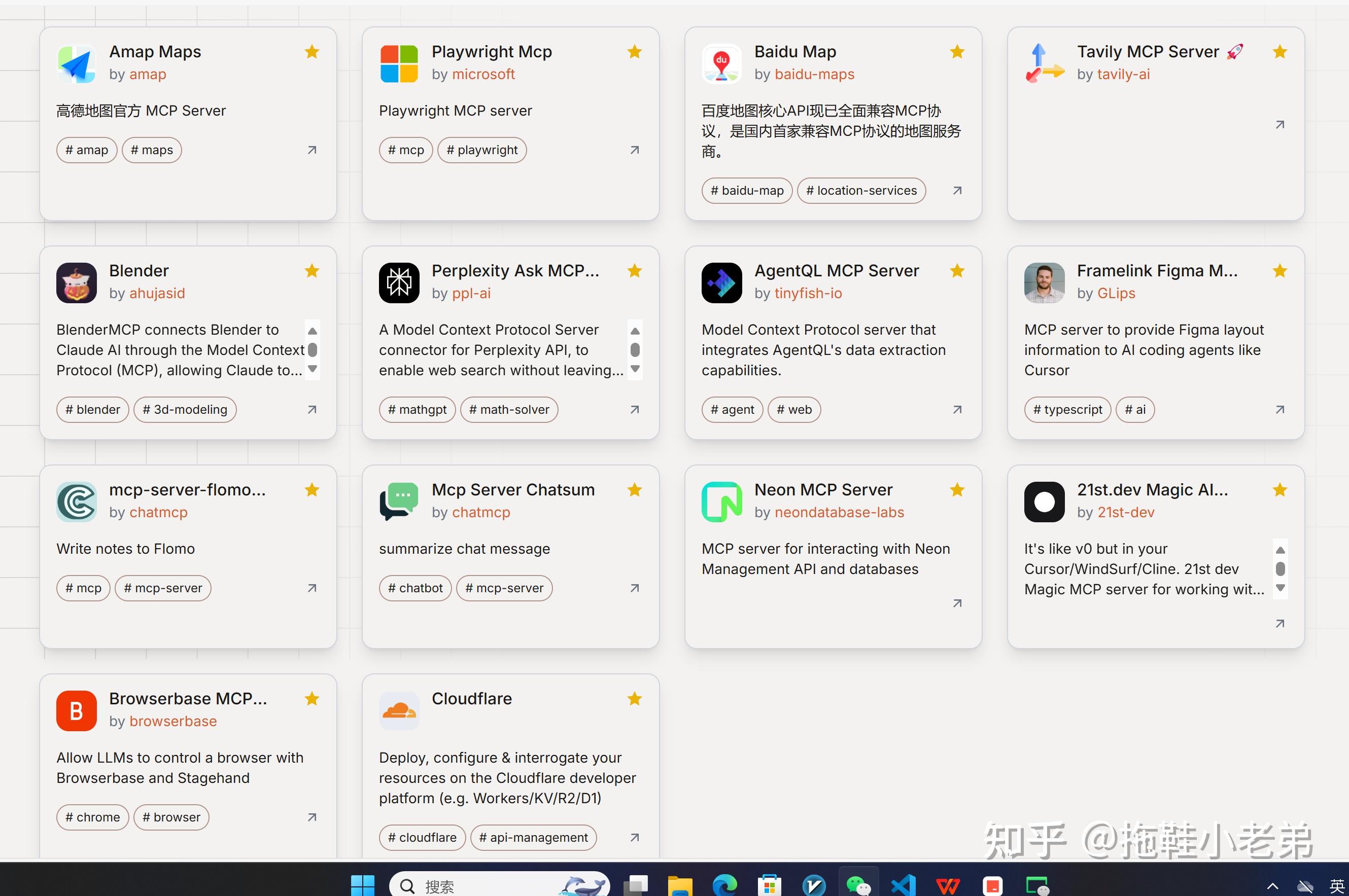The height and width of the screenshot is (896, 1349).
Task: Click the Blender server avatar icon
Action: pos(77,283)
